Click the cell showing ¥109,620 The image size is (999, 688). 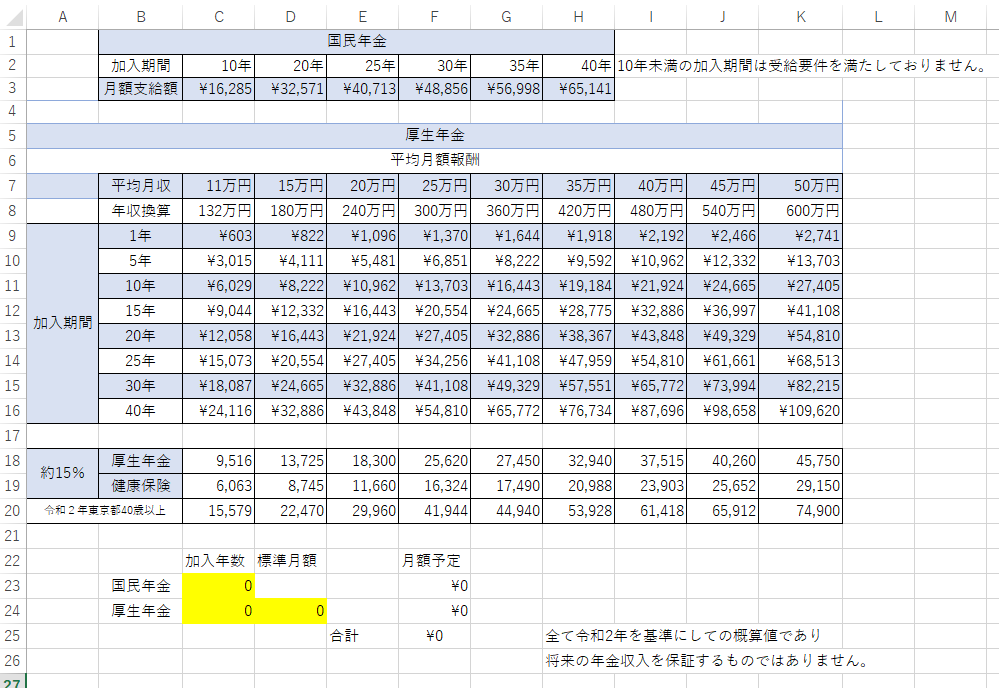[x=800, y=411]
